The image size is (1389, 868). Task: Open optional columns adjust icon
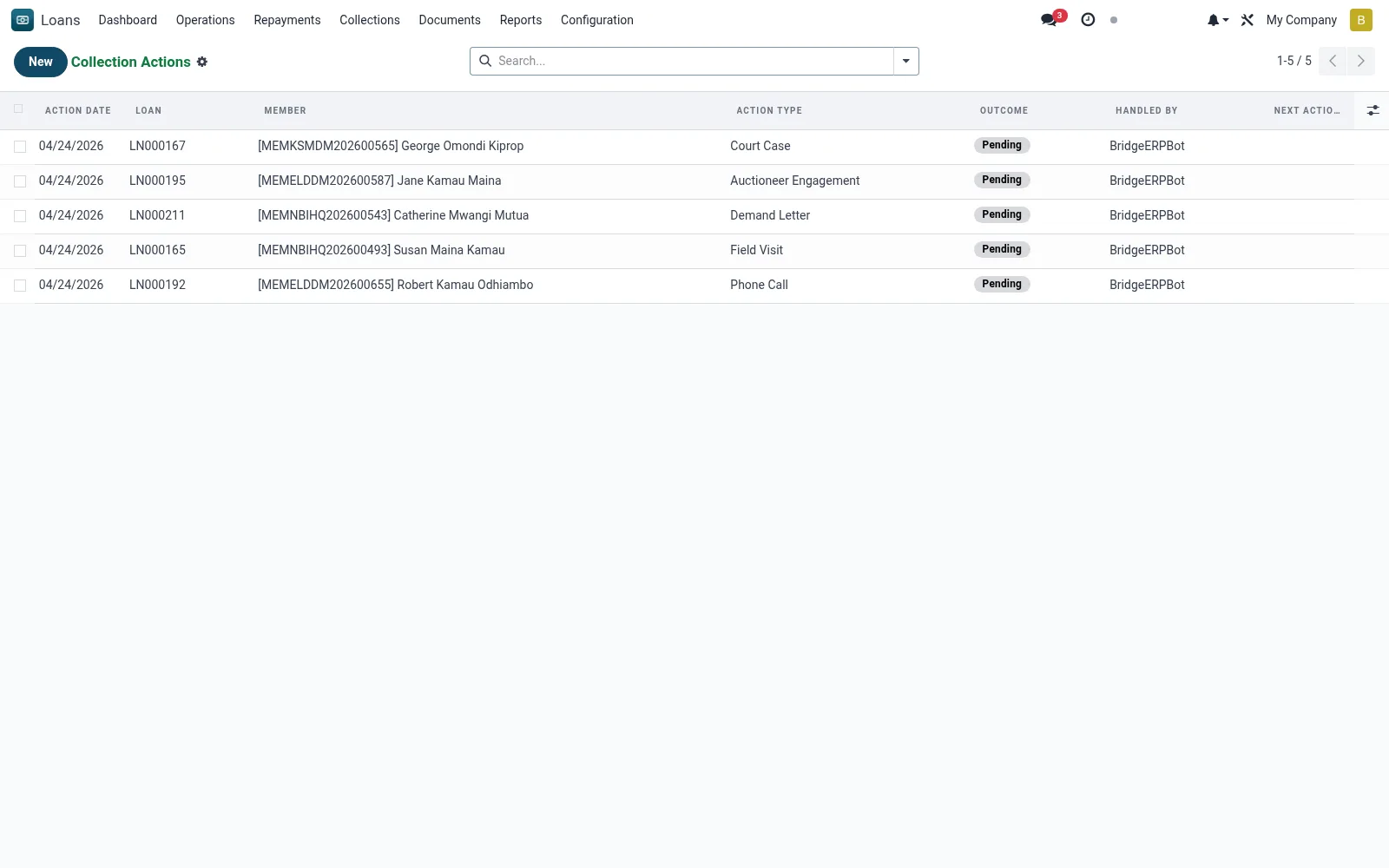[x=1373, y=110]
